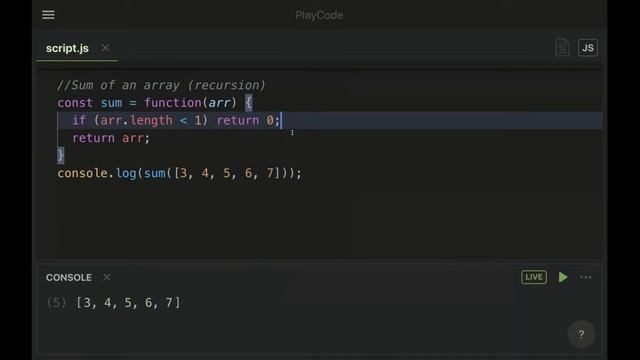Viewport: 640px width, 360px height.
Task: Click the closing brace of the function
Action: pyautogui.click(x=60, y=156)
